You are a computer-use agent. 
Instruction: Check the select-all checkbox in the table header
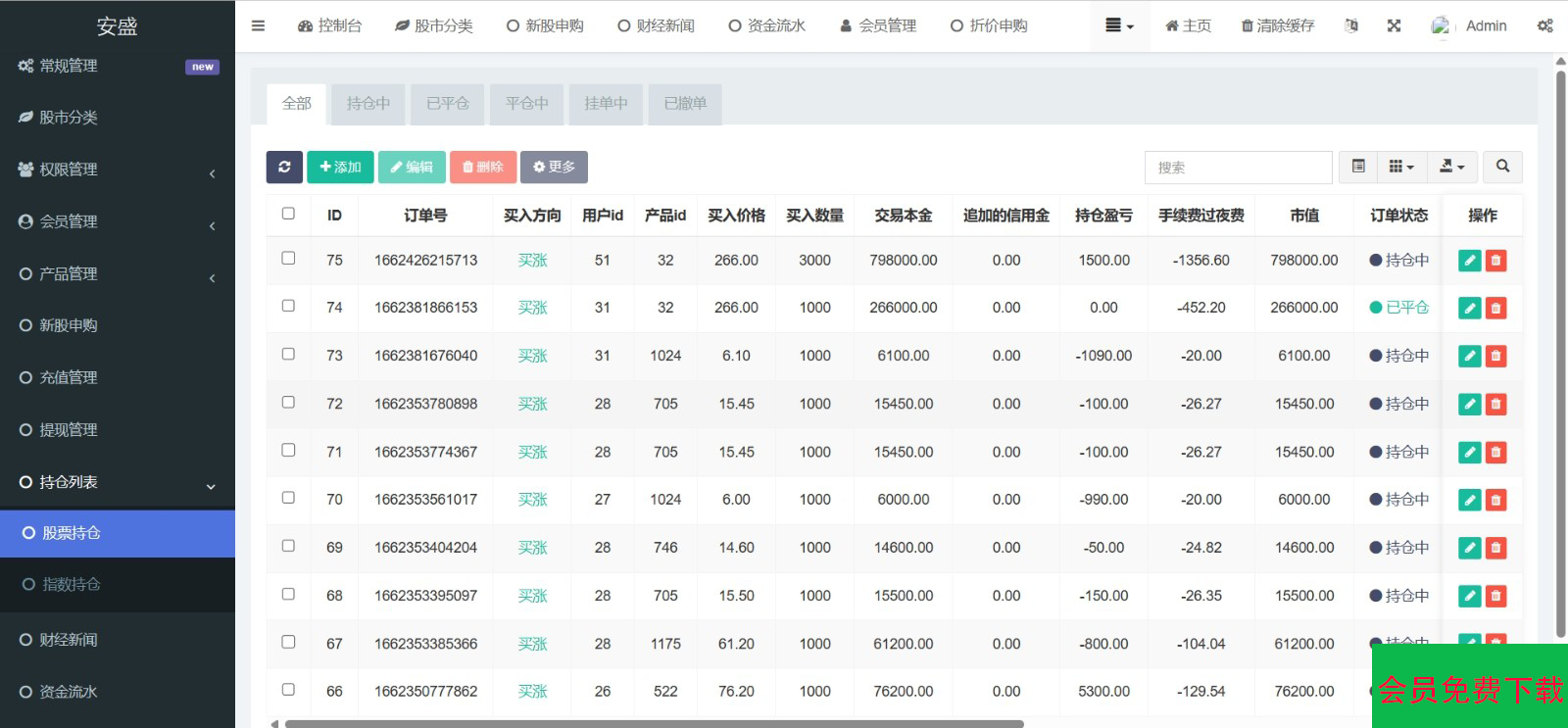pos(288,214)
